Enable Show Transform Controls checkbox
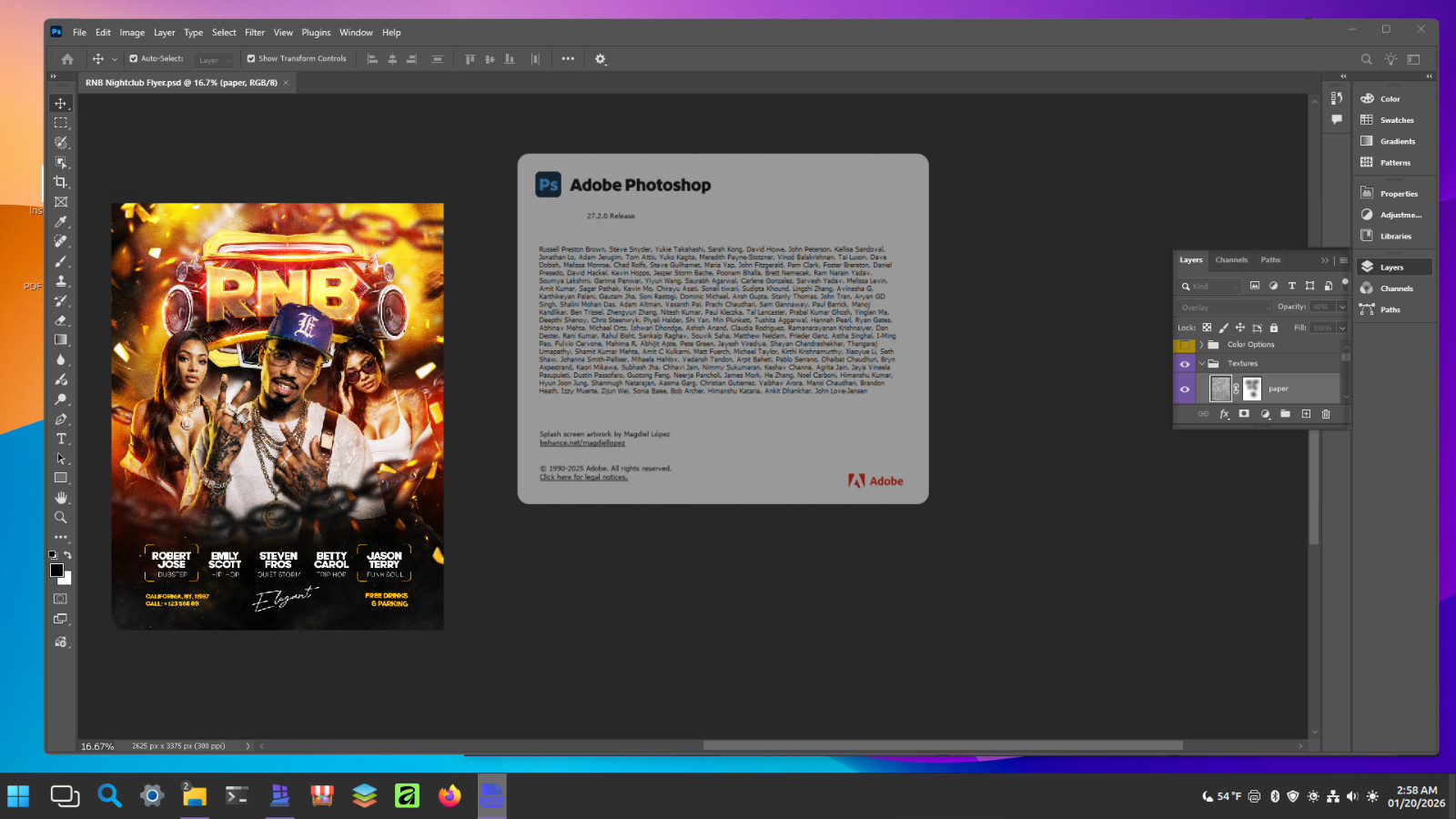1456x819 pixels. [251, 58]
